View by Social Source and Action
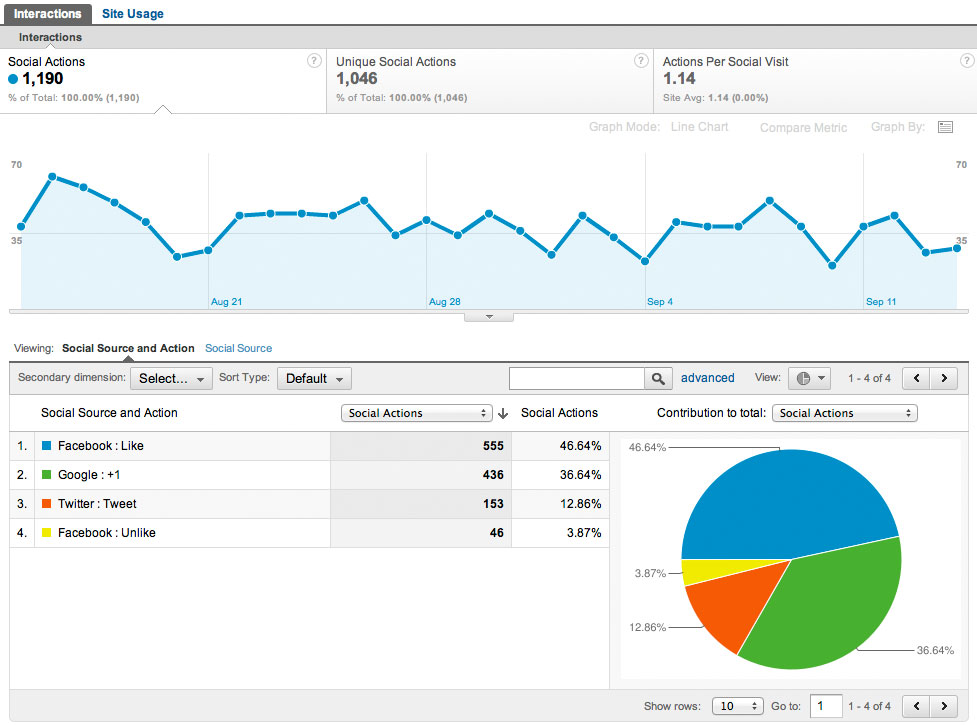Screen dimensions: 977x725 128,348
